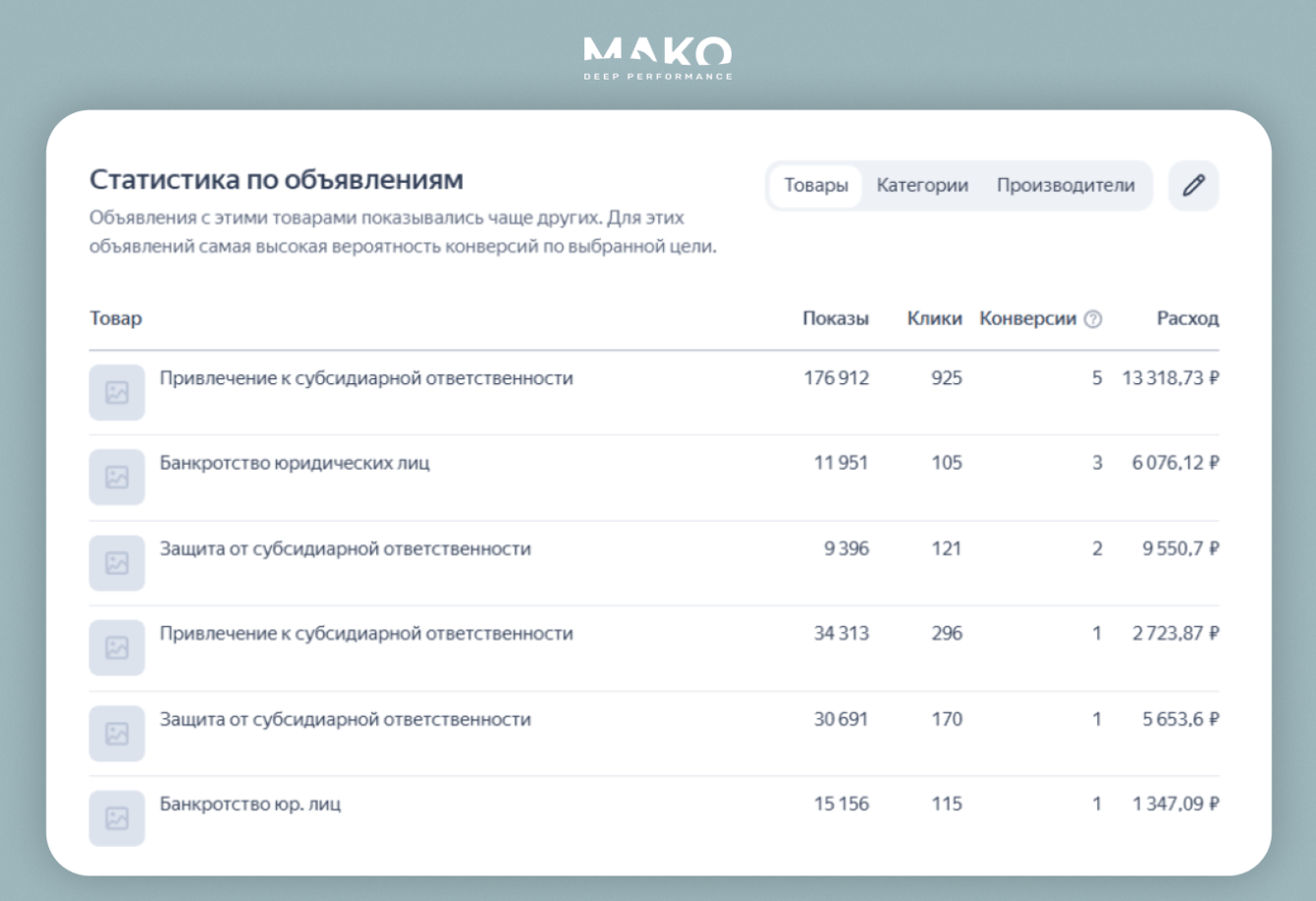This screenshot has width=1316, height=901.
Task: Open the Конверсии question mark help icon
Action: [1093, 319]
